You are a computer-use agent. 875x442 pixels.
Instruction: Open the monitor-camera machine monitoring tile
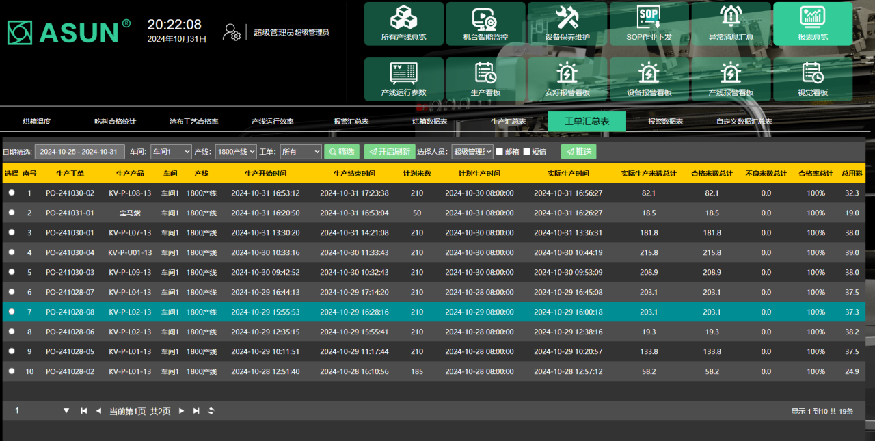[x=485, y=24]
